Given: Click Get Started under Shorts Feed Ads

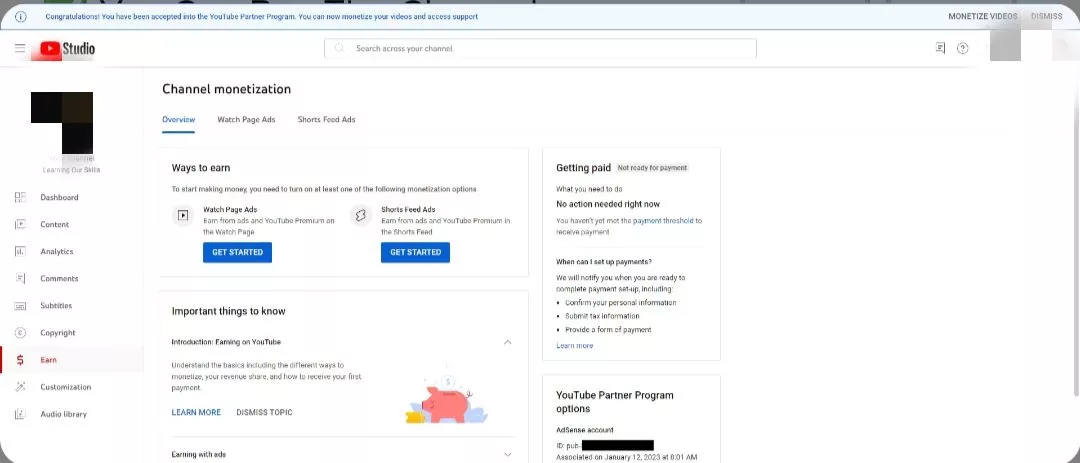Looking at the screenshot, I should [415, 252].
